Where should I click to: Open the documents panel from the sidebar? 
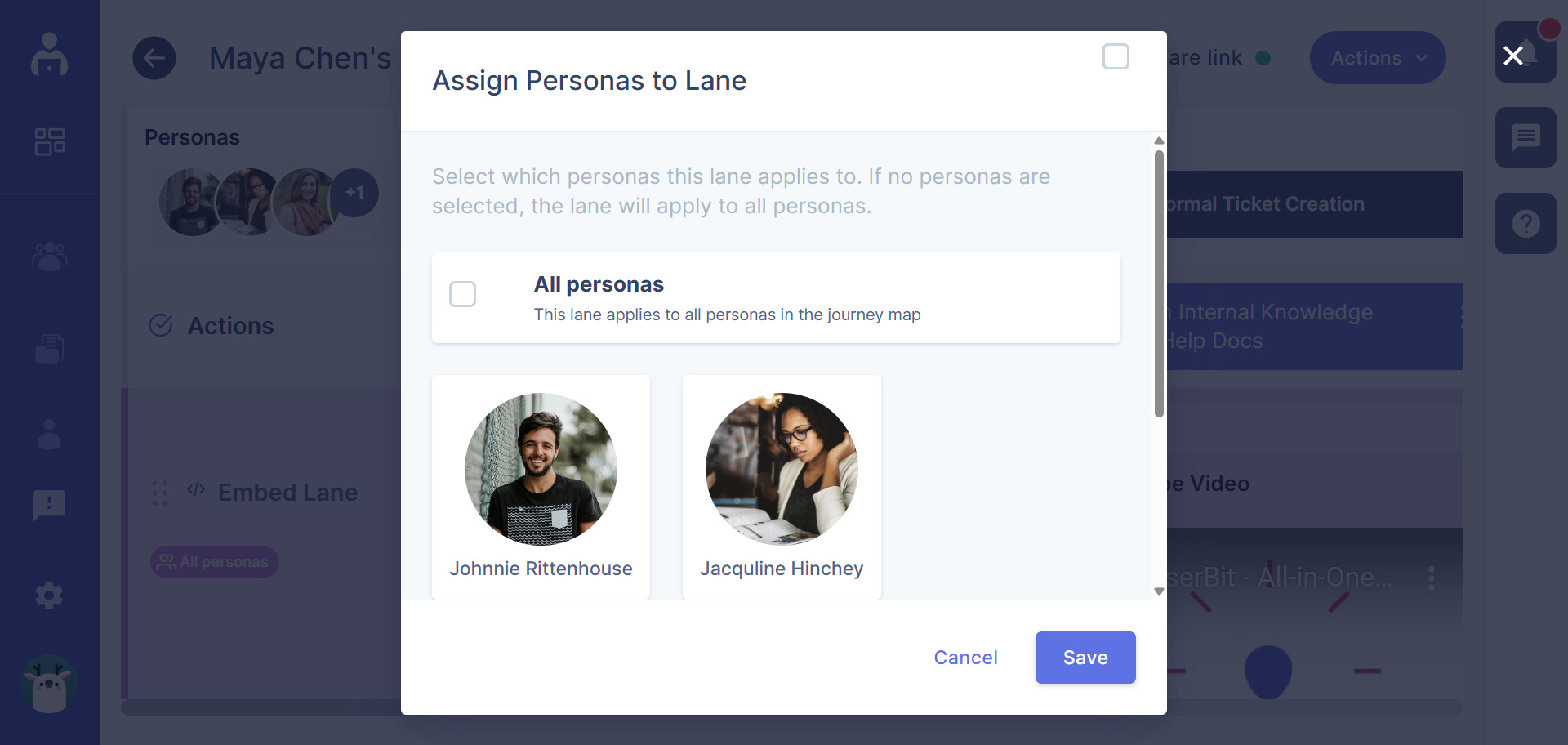[49, 348]
